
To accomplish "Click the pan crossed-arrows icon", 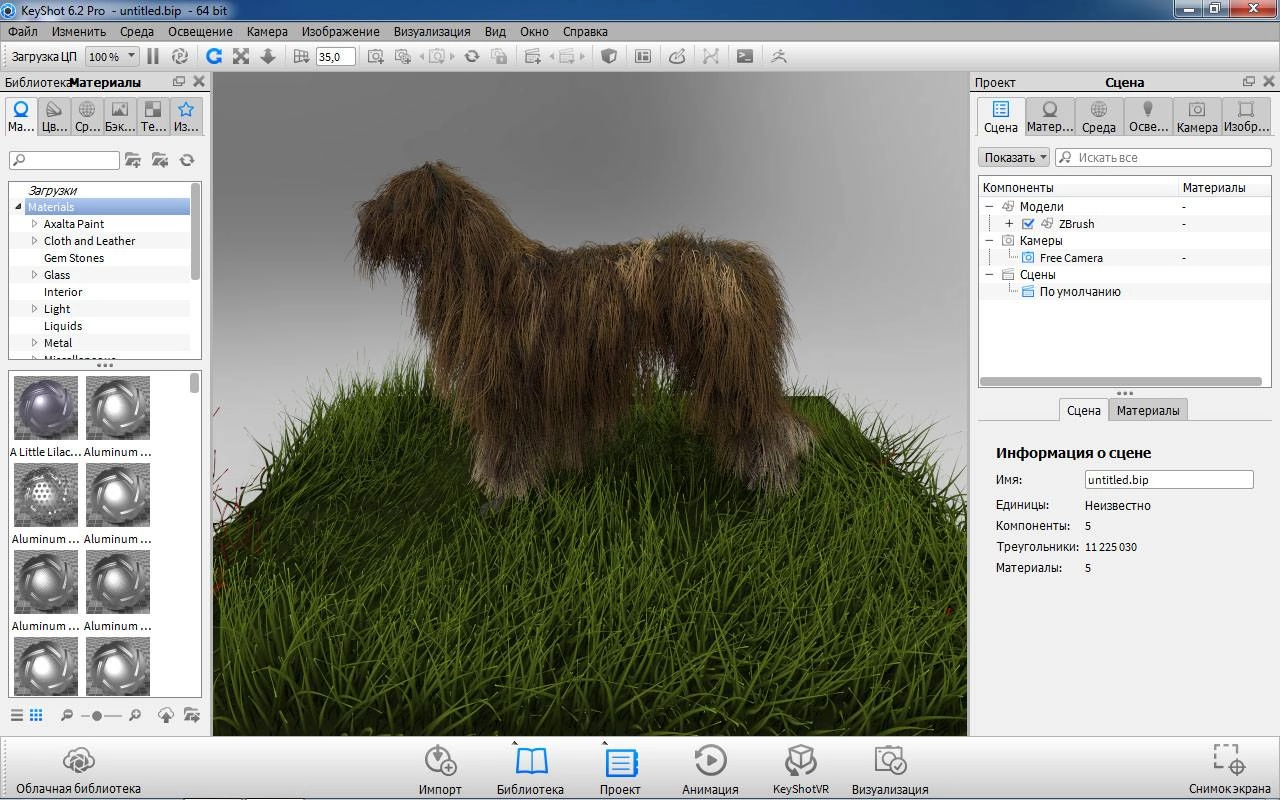I will point(241,57).
